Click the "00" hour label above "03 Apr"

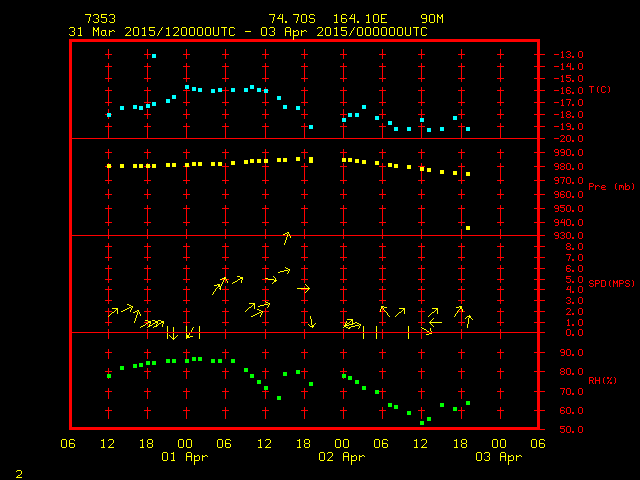coord(499,443)
